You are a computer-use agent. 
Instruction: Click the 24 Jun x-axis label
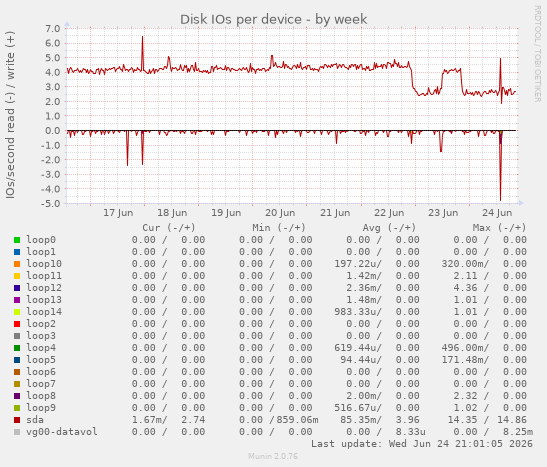[497, 213]
